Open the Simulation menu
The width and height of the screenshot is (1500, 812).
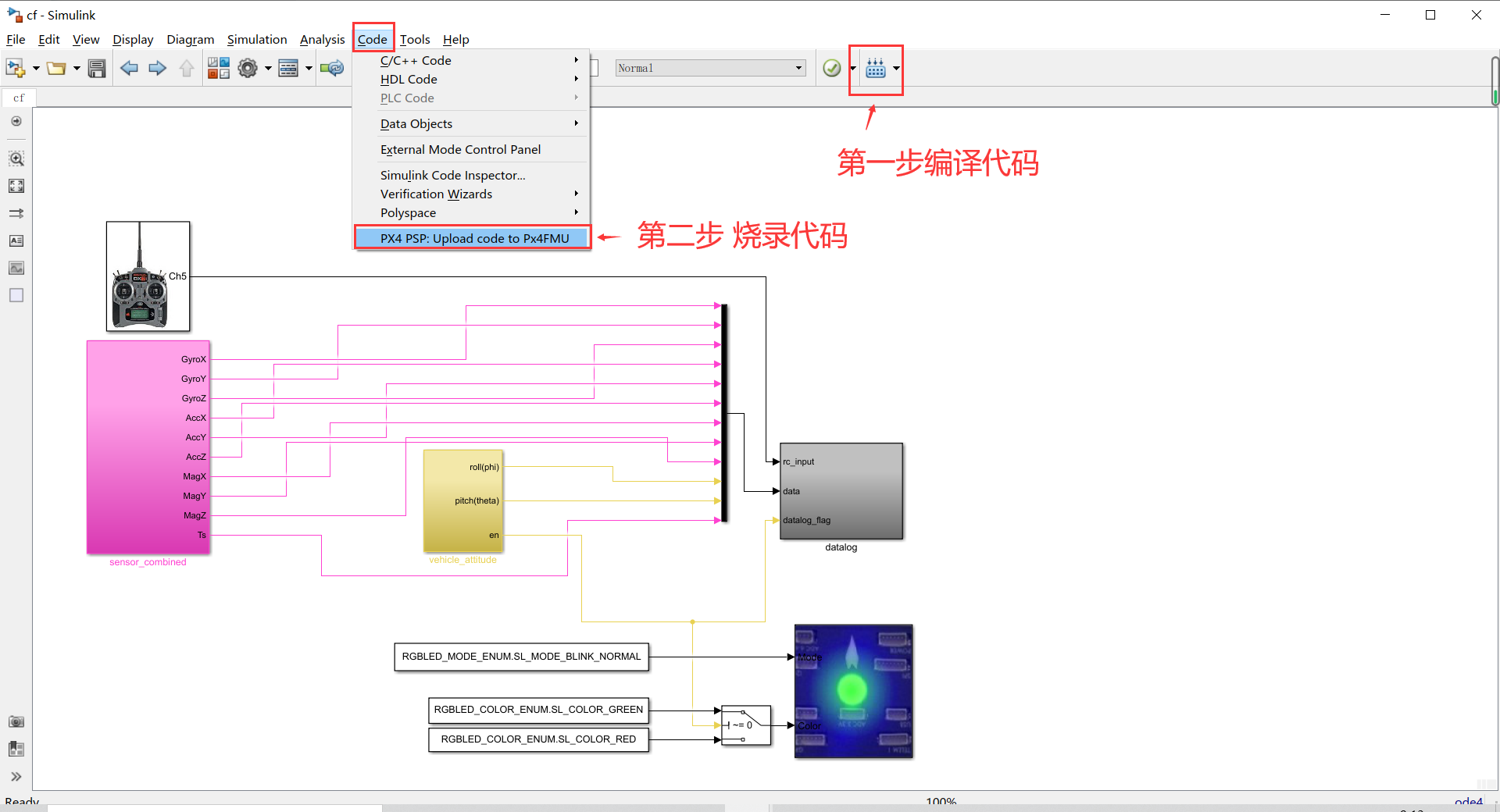click(x=256, y=39)
